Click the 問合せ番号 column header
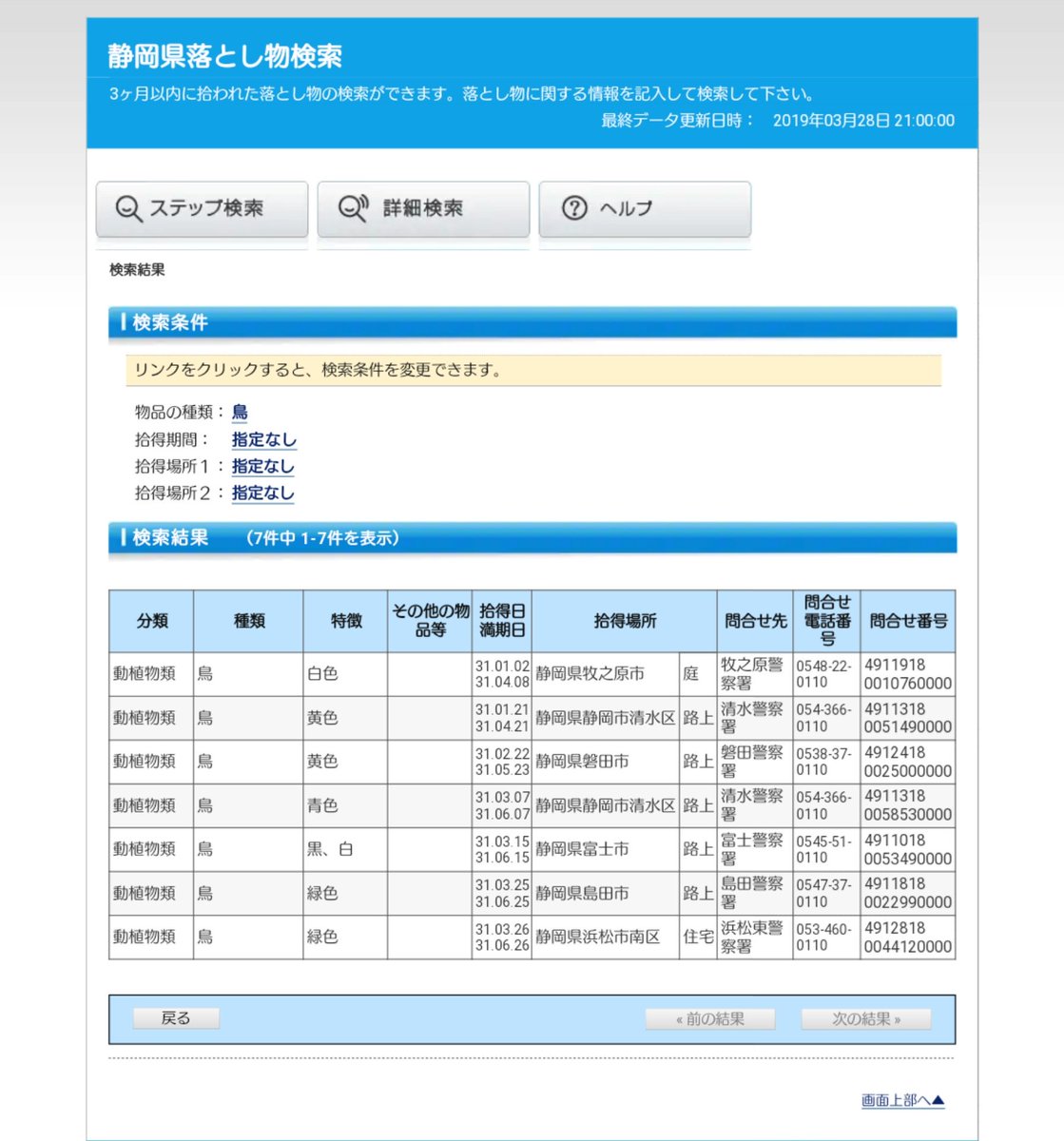Screen dimensions: 1064x1141 908,621
